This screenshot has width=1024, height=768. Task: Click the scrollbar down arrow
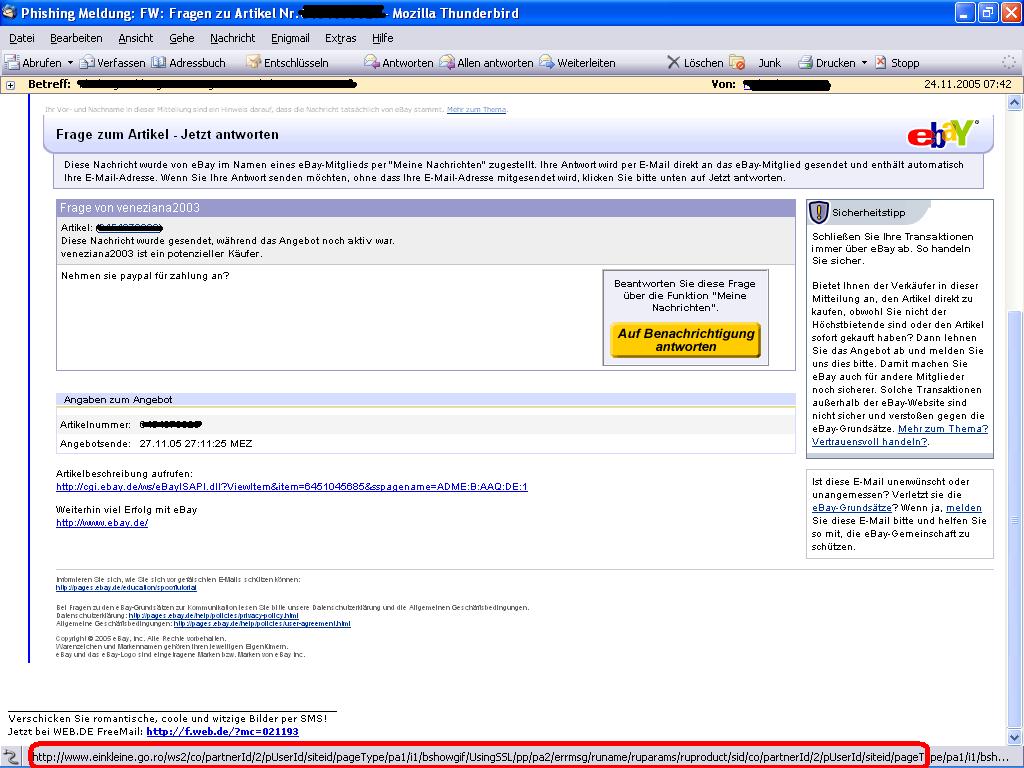(1014, 737)
